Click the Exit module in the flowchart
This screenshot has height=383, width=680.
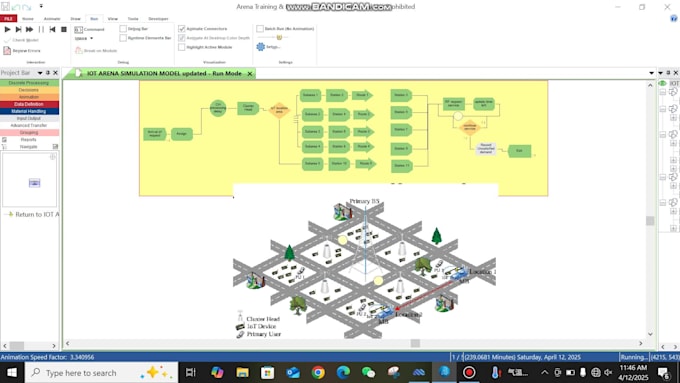tap(519, 151)
